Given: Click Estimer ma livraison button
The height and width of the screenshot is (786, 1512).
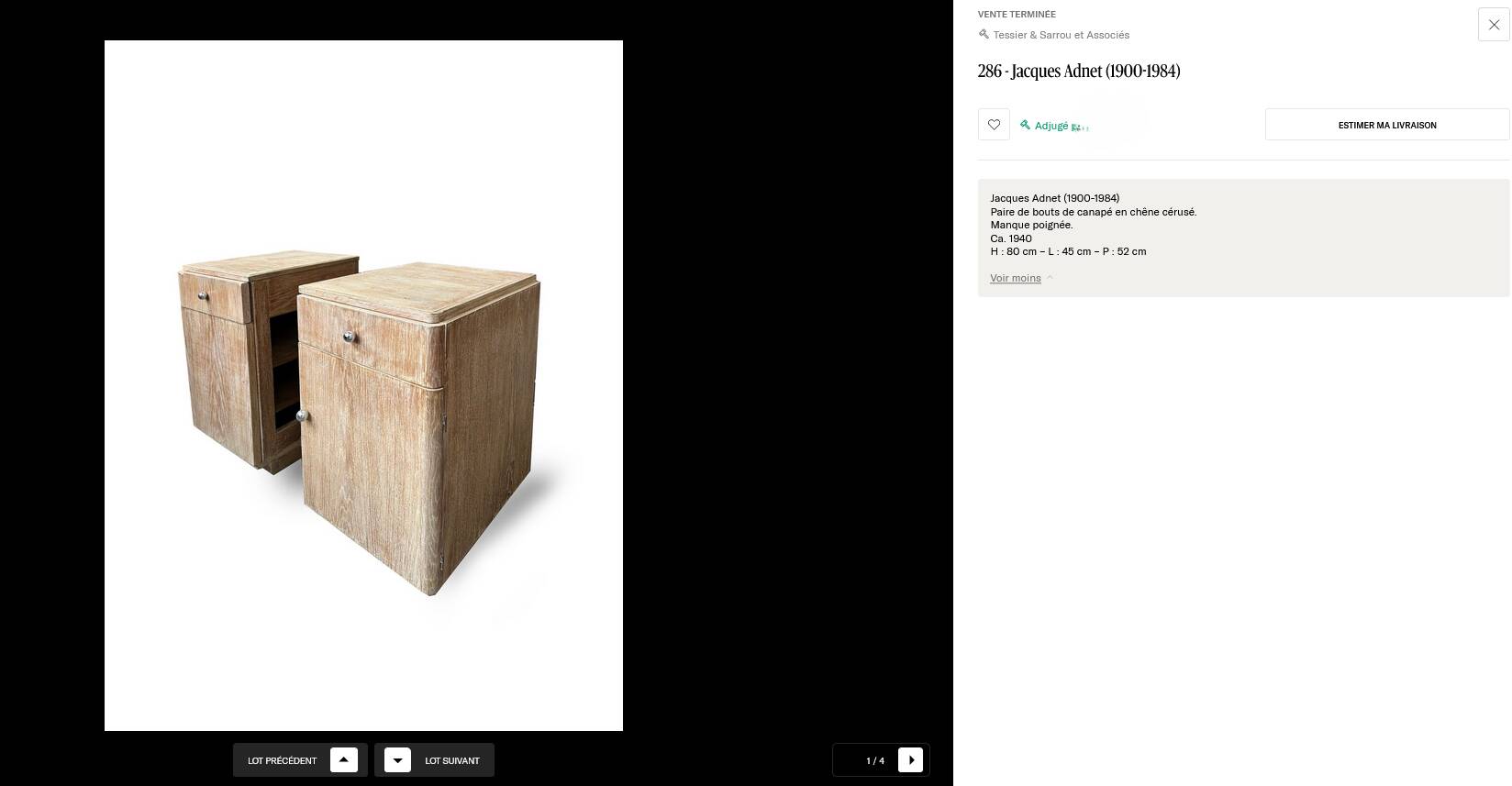Looking at the screenshot, I should [1387, 125].
